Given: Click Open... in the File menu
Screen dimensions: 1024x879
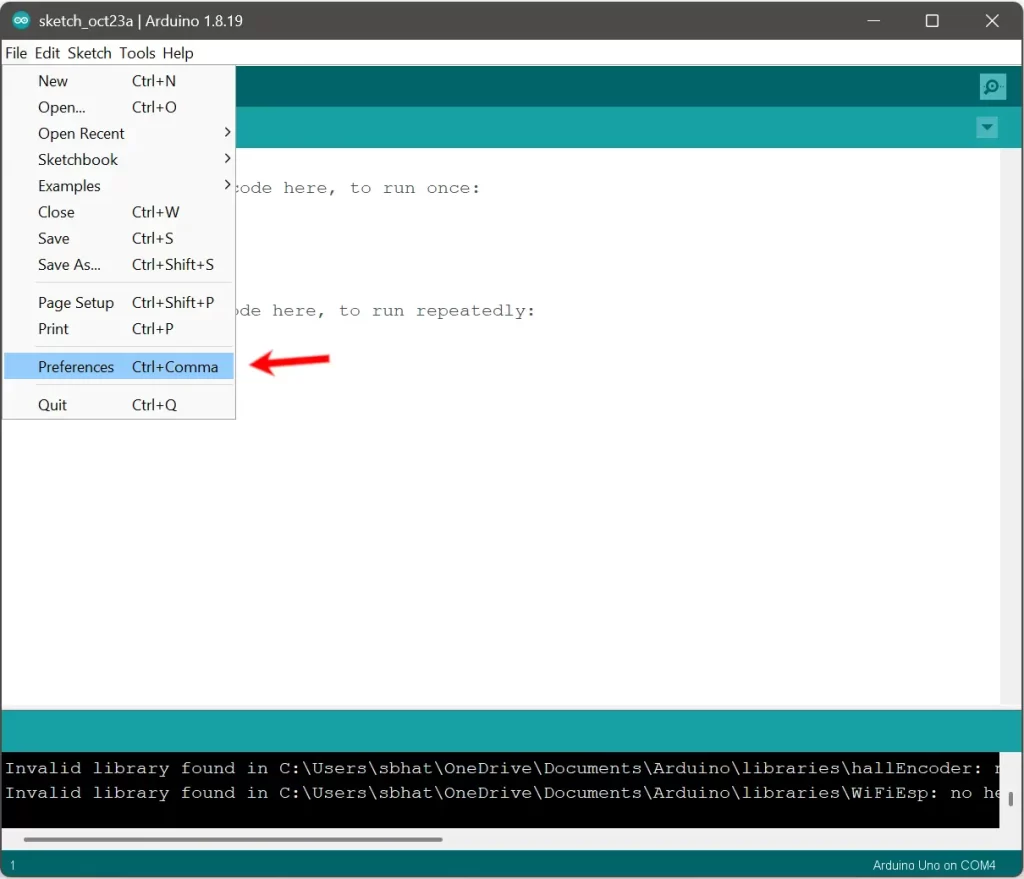Looking at the screenshot, I should click(62, 107).
